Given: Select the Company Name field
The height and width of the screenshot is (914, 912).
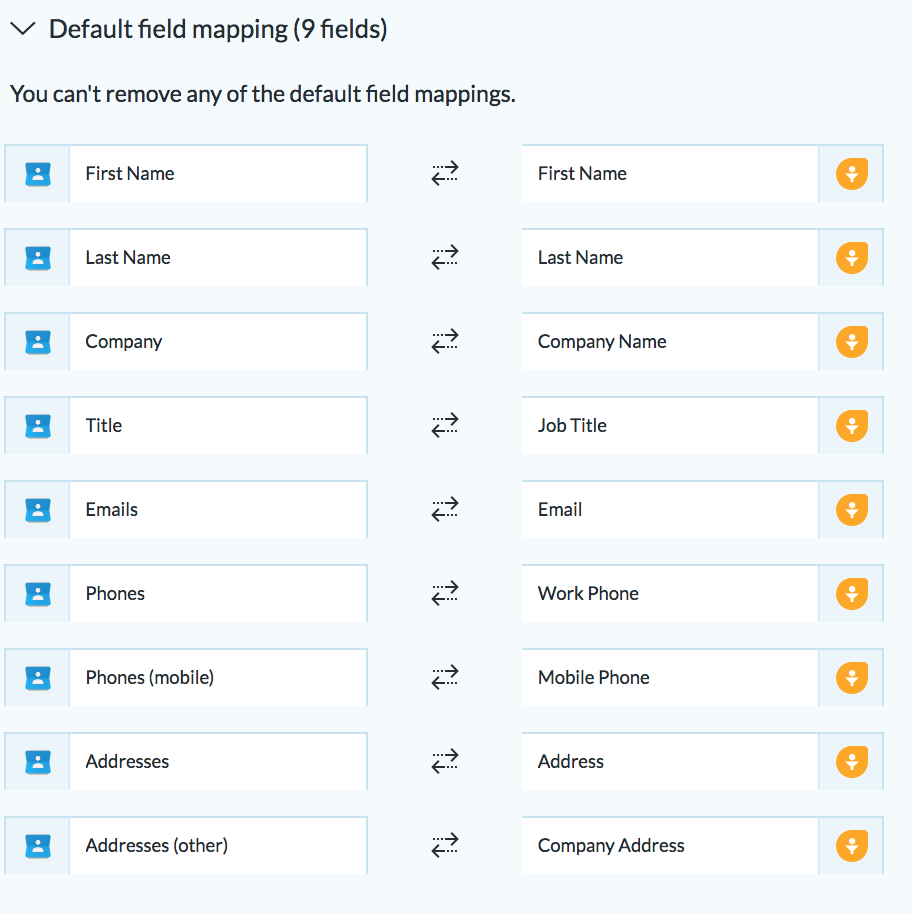Looking at the screenshot, I should click(x=670, y=342).
